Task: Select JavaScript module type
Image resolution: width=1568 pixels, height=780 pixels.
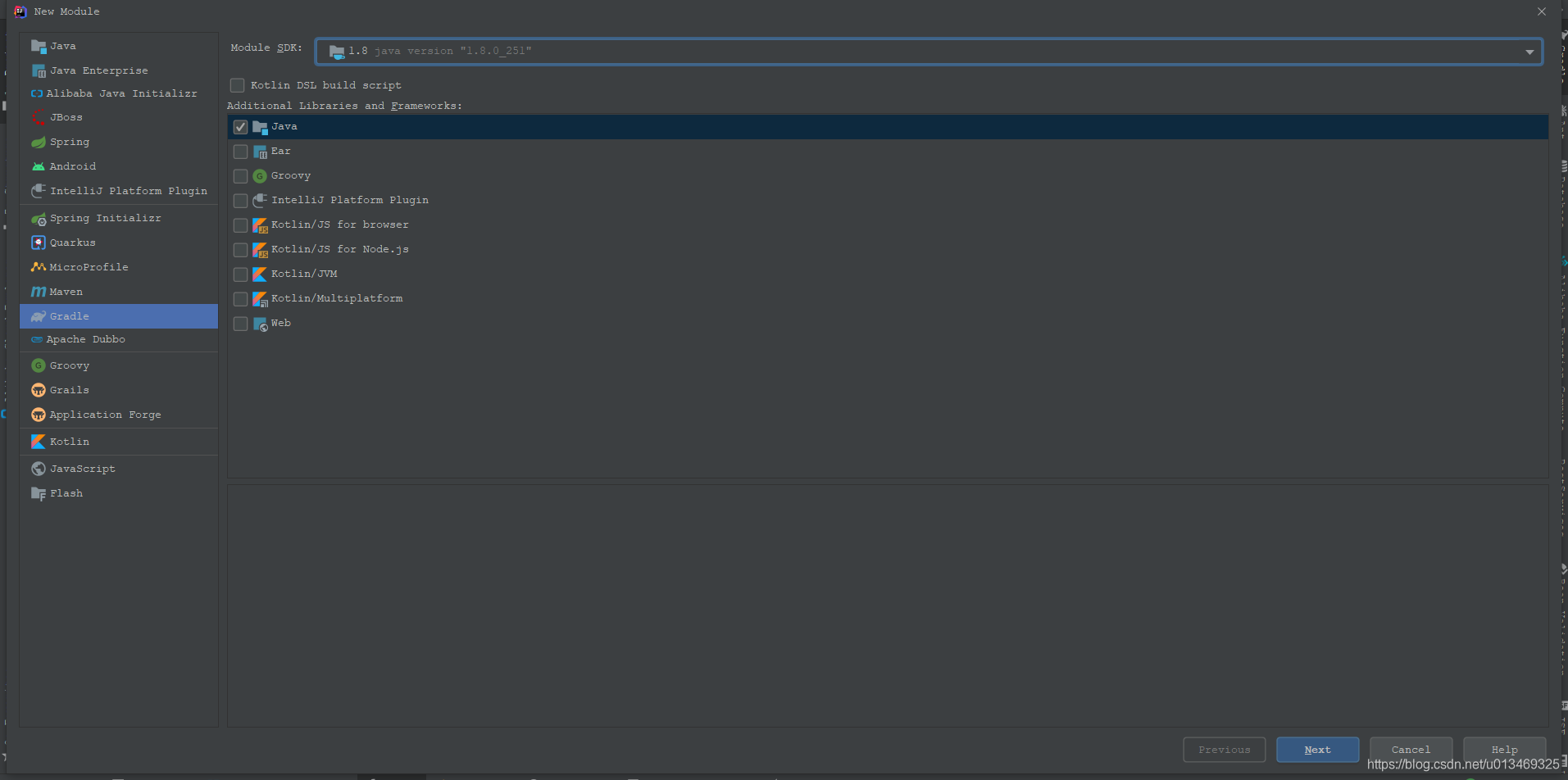Action: 119,469
